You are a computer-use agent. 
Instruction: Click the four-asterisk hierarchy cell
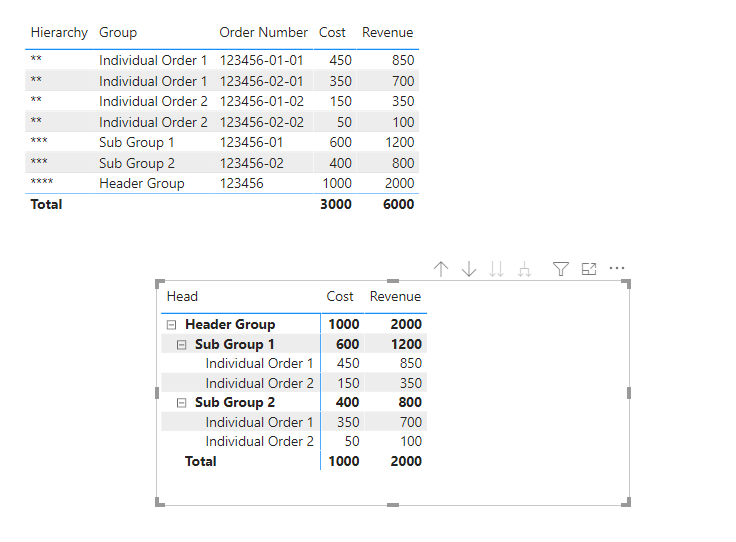[x=42, y=182]
